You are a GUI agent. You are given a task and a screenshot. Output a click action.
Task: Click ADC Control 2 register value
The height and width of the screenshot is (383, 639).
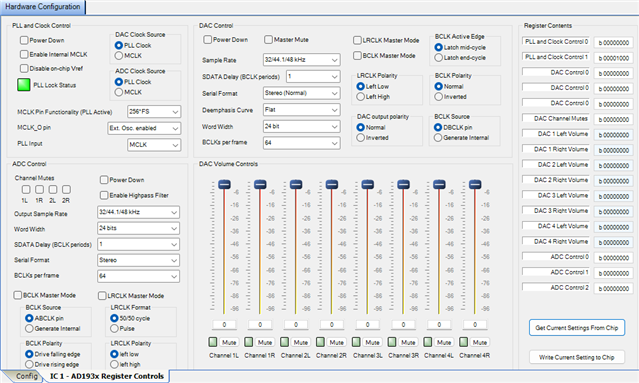tap(614, 288)
